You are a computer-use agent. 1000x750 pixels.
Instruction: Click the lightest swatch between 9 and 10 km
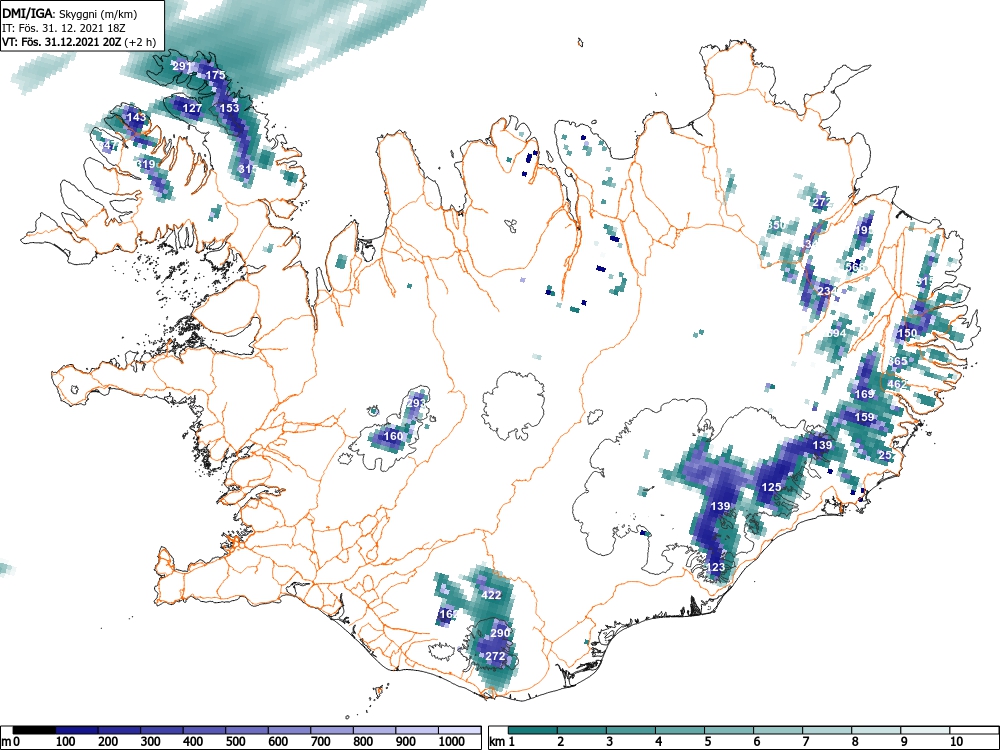(x=925, y=730)
